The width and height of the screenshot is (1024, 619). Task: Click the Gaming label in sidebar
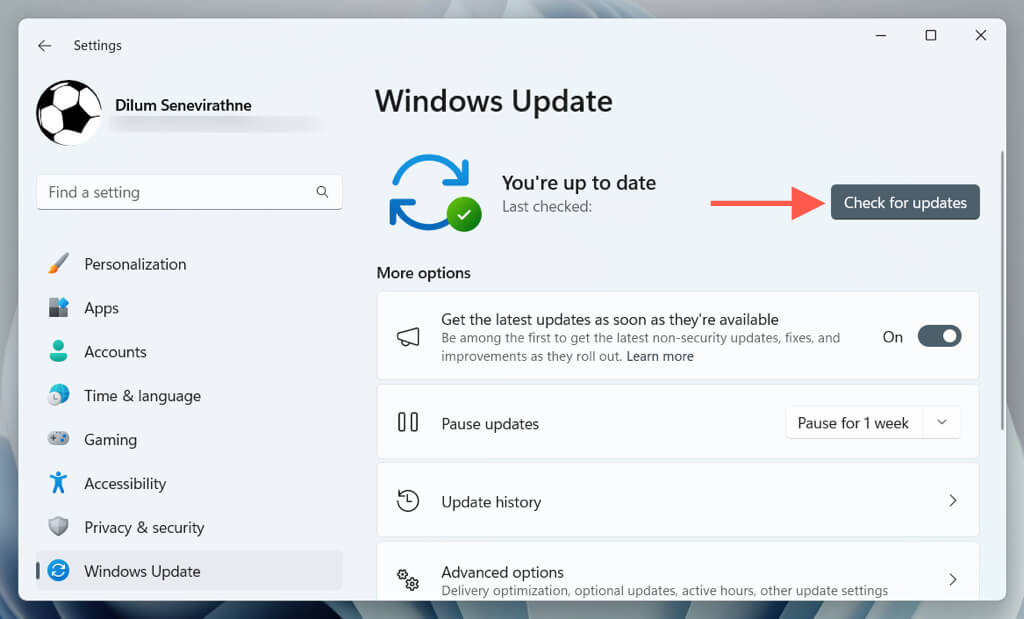(x=110, y=440)
